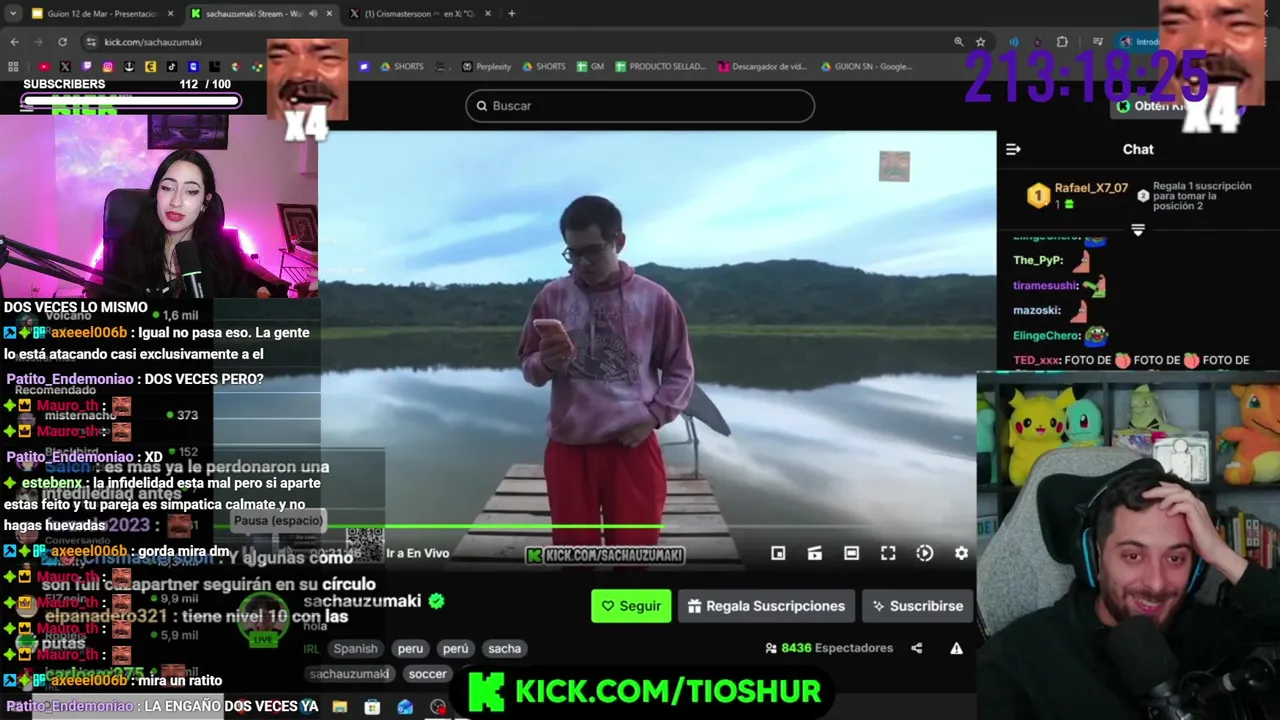Open the clip creation control
The image size is (1280, 720).
pyautogui.click(x=815, y=553)
